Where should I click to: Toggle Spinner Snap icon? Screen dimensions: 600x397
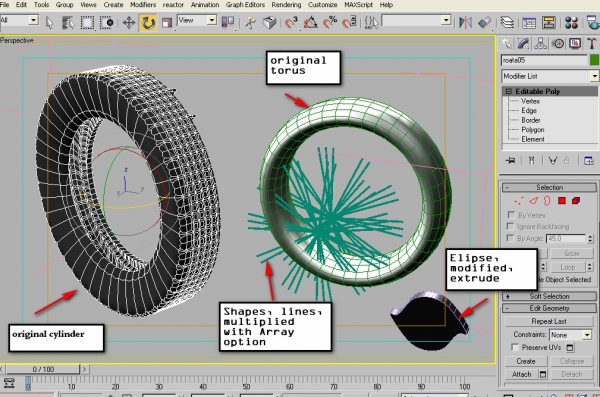349,23
